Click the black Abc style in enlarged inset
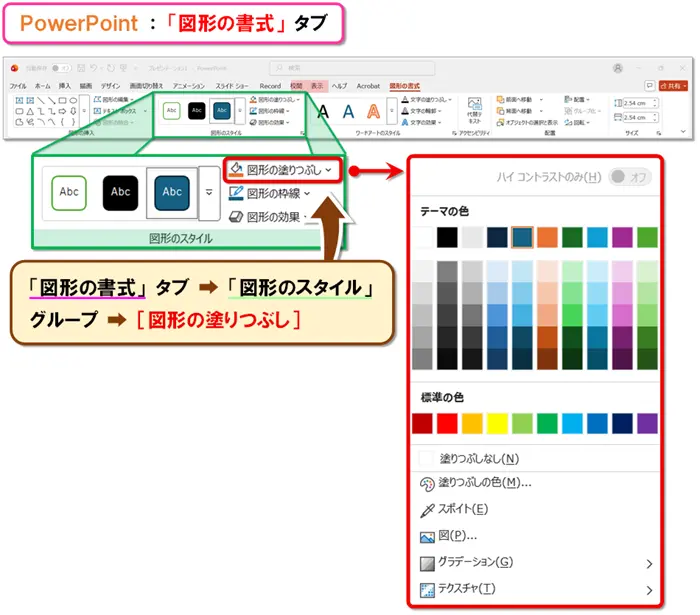This screenshot has width=700, height=615. click(x=121, y=193)
